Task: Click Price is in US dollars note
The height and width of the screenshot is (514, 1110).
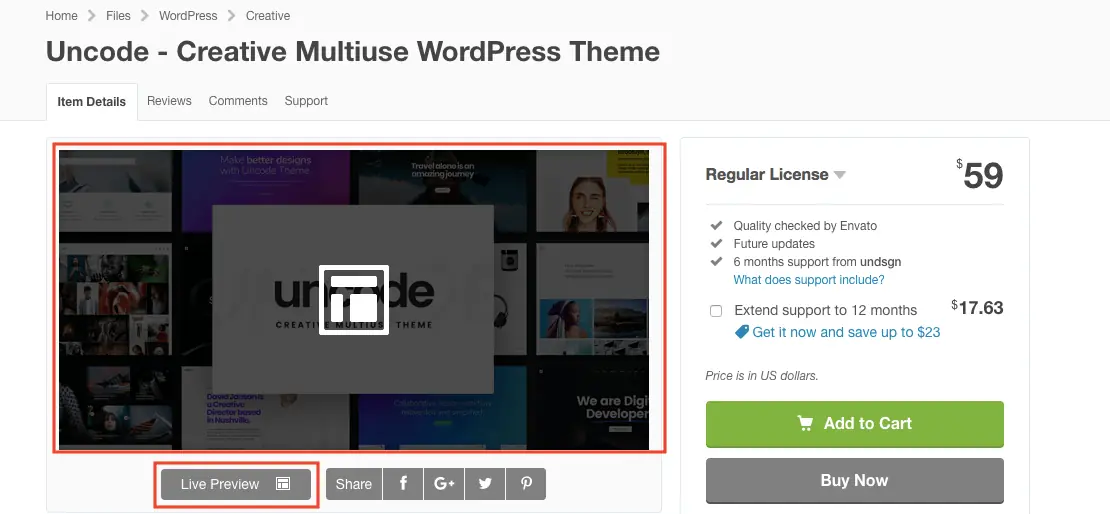Action: (762, 376)
